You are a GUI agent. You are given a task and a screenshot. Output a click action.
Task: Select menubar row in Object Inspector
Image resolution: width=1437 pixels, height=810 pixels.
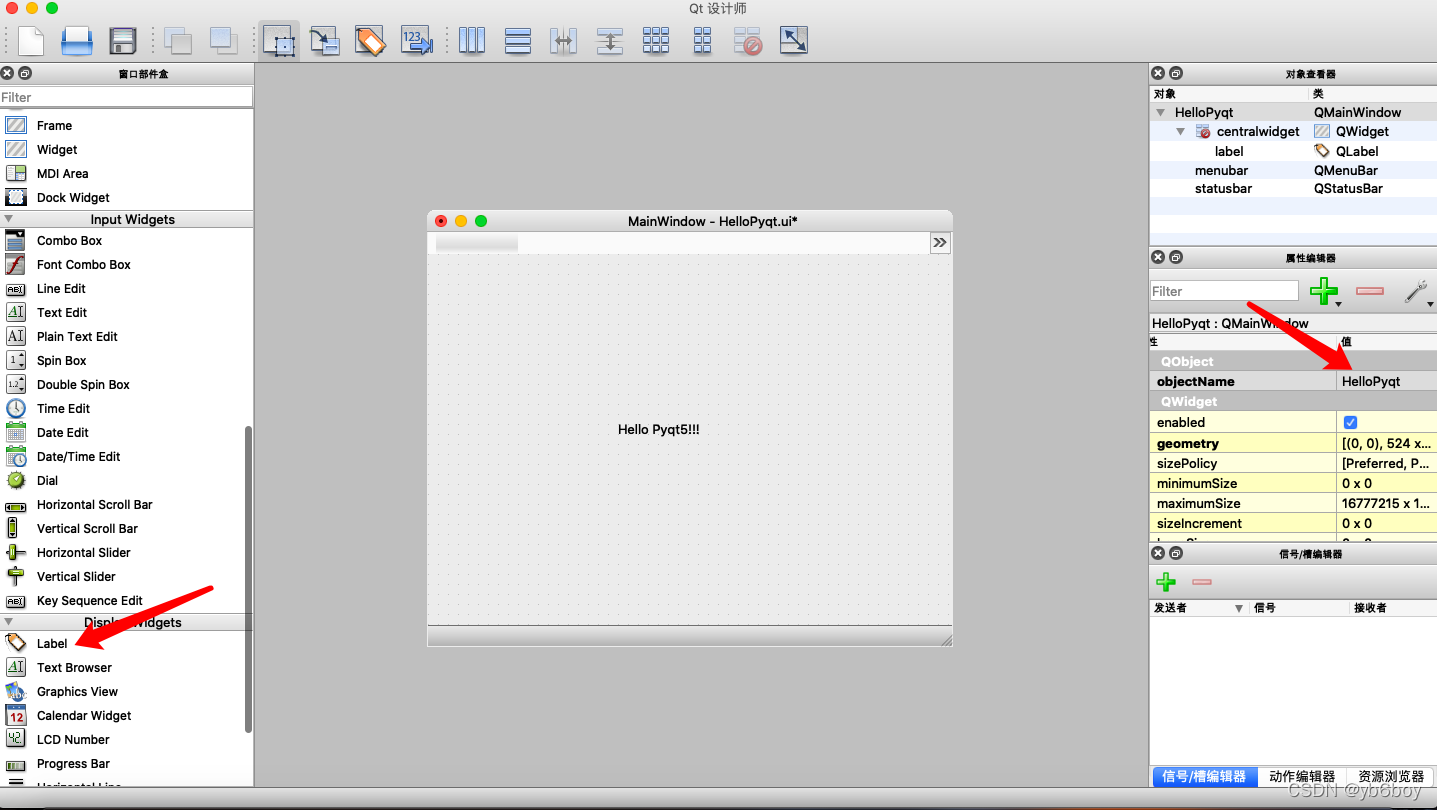coord(1293,170)
